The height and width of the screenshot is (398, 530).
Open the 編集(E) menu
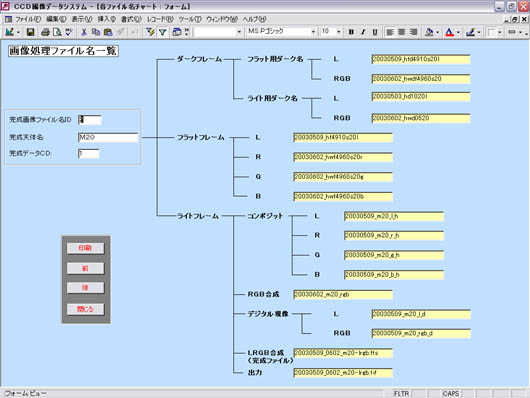click(56, 19)
